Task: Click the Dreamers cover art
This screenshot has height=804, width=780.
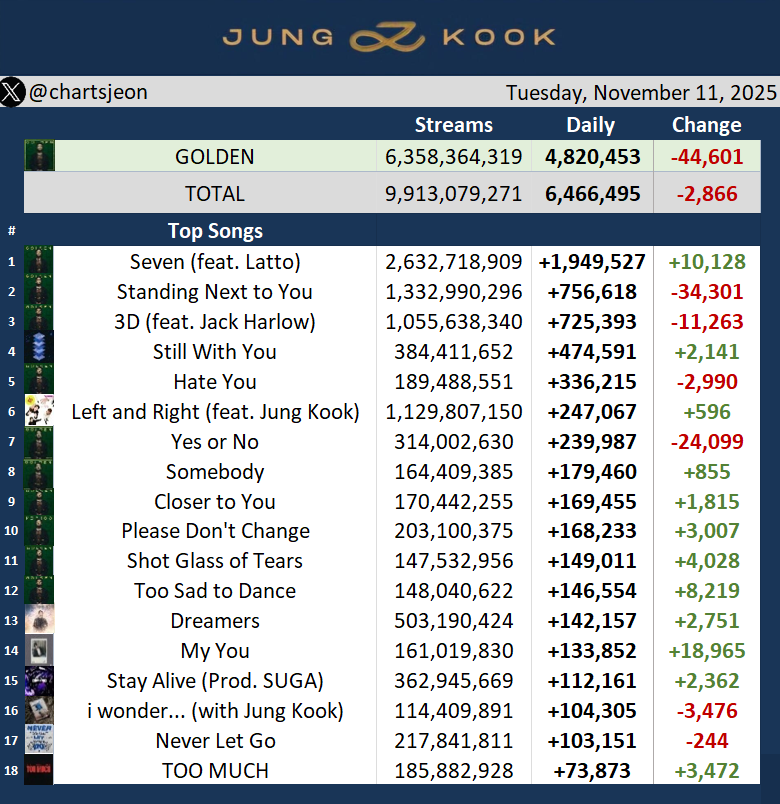Action: click(x=39, y=619)
